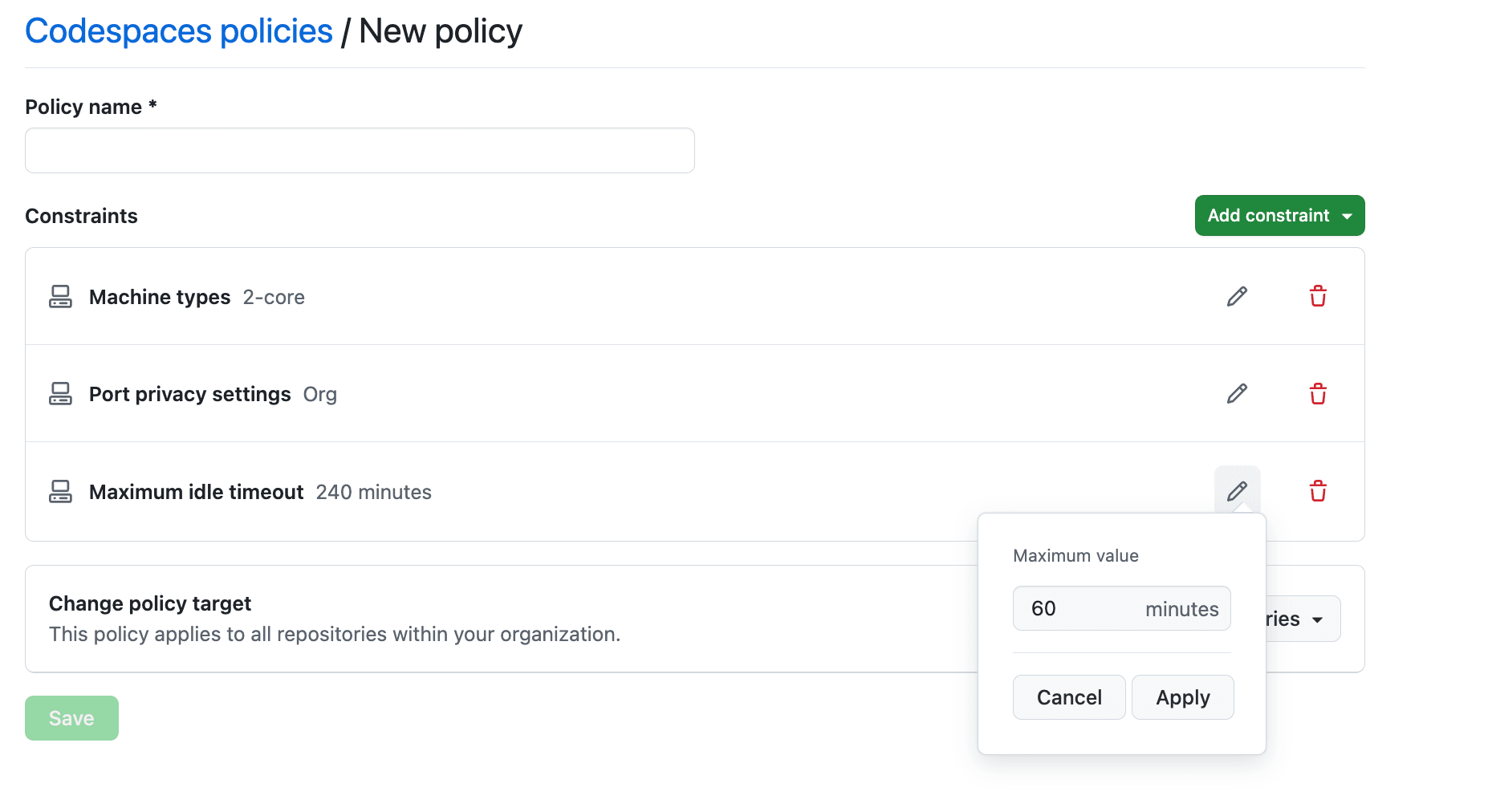Focus the Policy name input field
1488x812 pixels.
(x=360, y=151)
